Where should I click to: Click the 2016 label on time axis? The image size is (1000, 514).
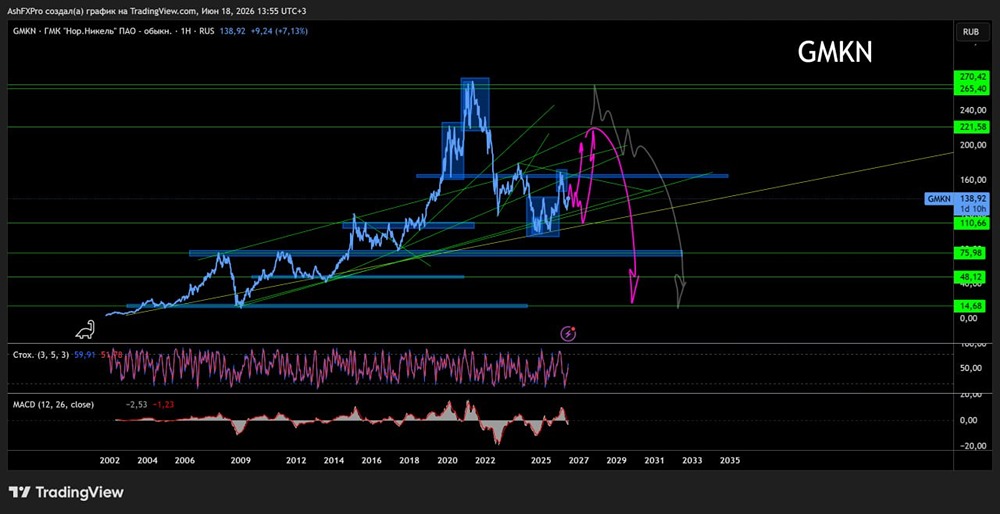tap(371, 460)
